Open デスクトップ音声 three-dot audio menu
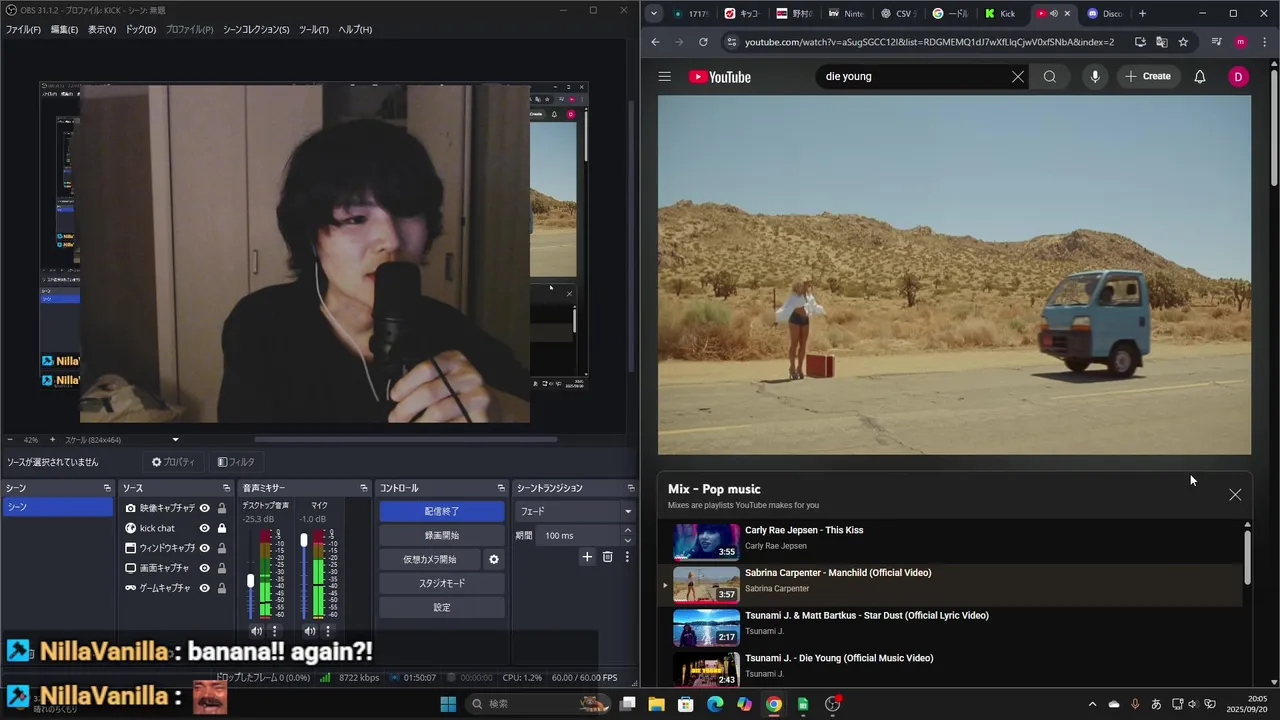This screenshot has width=1280, height=720. [x=275, y=631]
